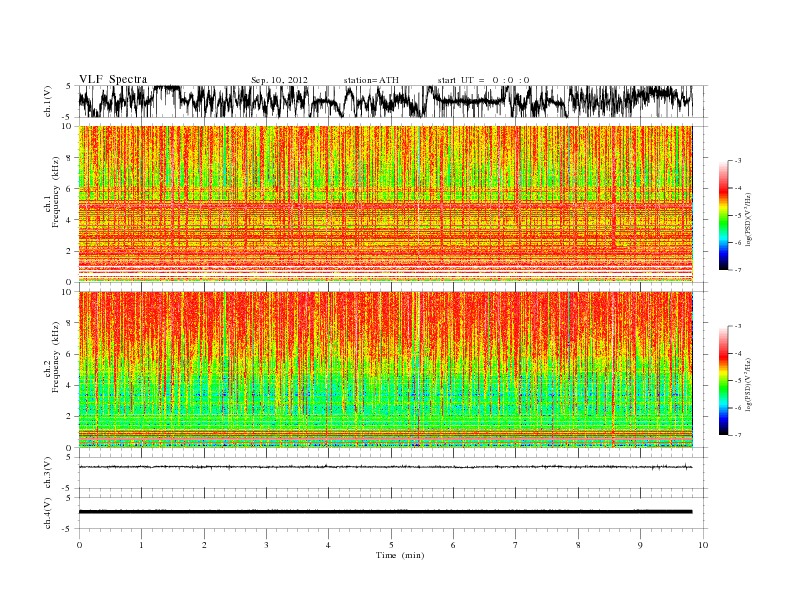
Task: Click the ch.1 voltage waveform trace panel
Action: click(393, 101)
